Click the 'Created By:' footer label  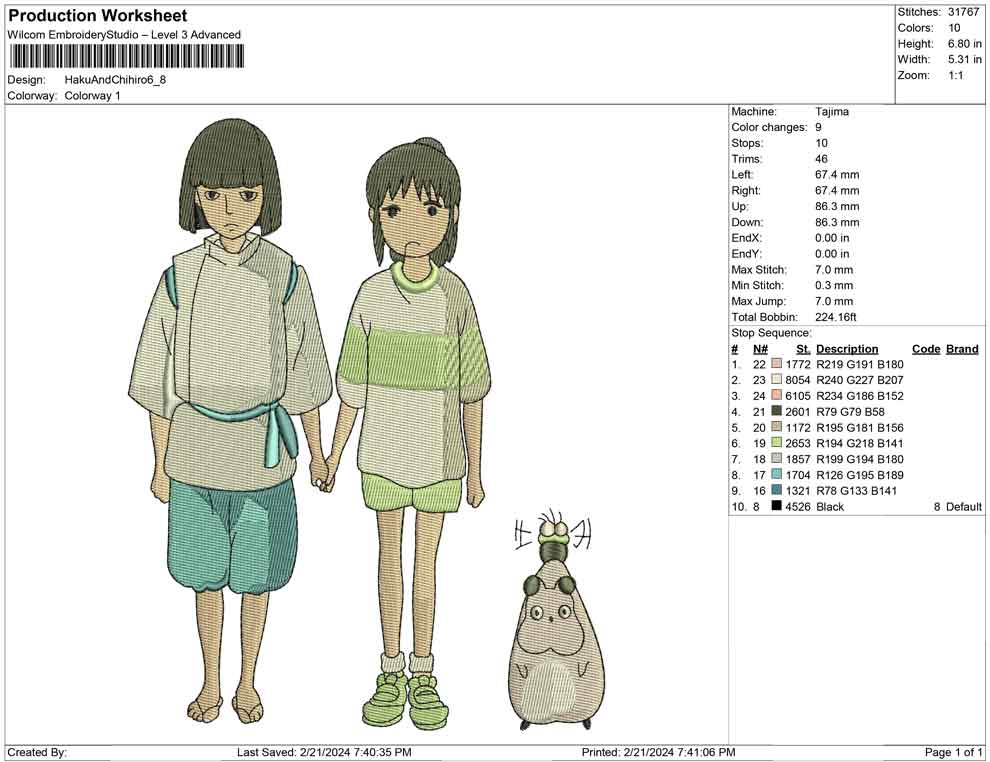37,752
